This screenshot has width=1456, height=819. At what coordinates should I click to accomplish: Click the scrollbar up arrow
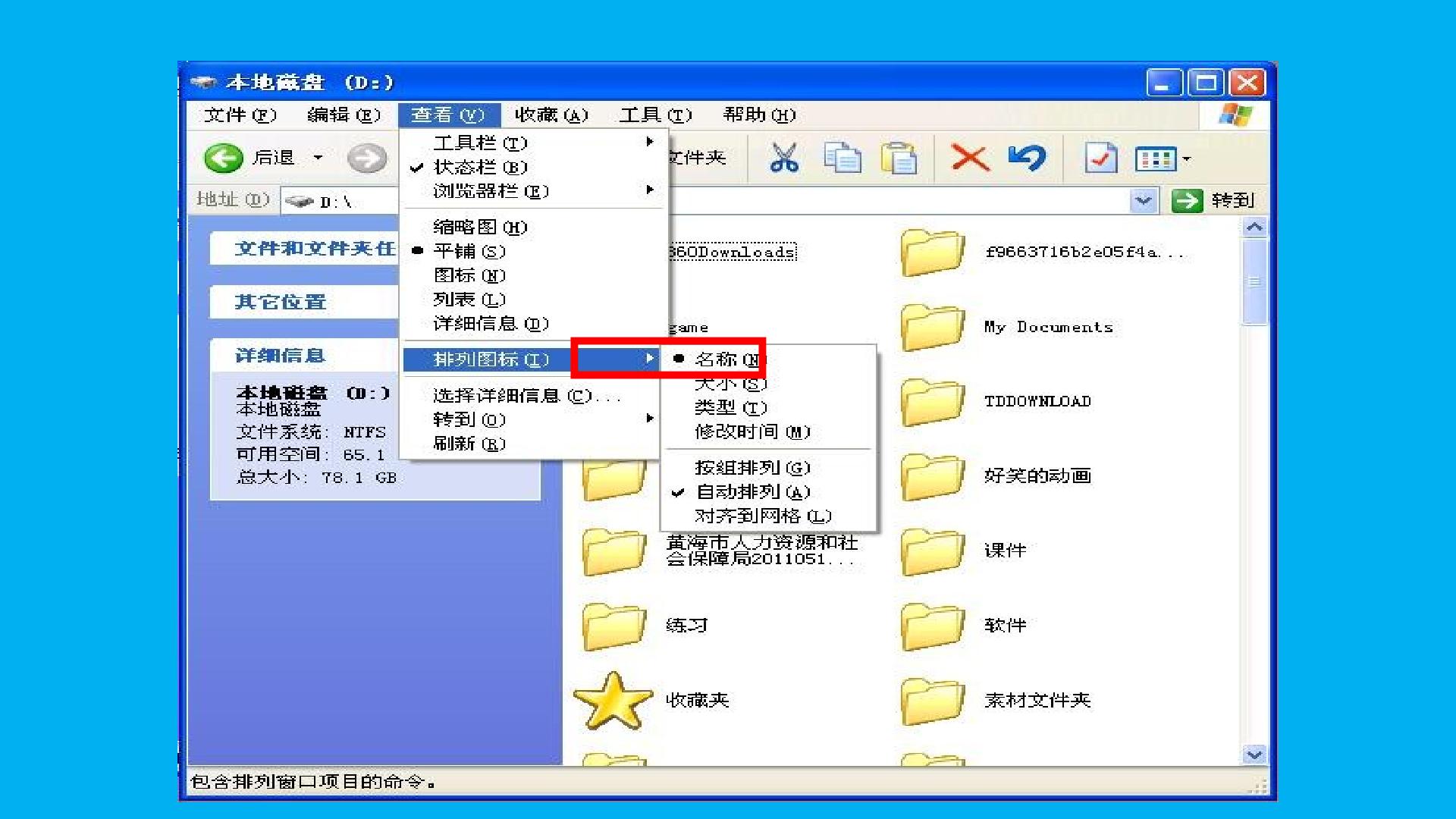coord(1255,227)
